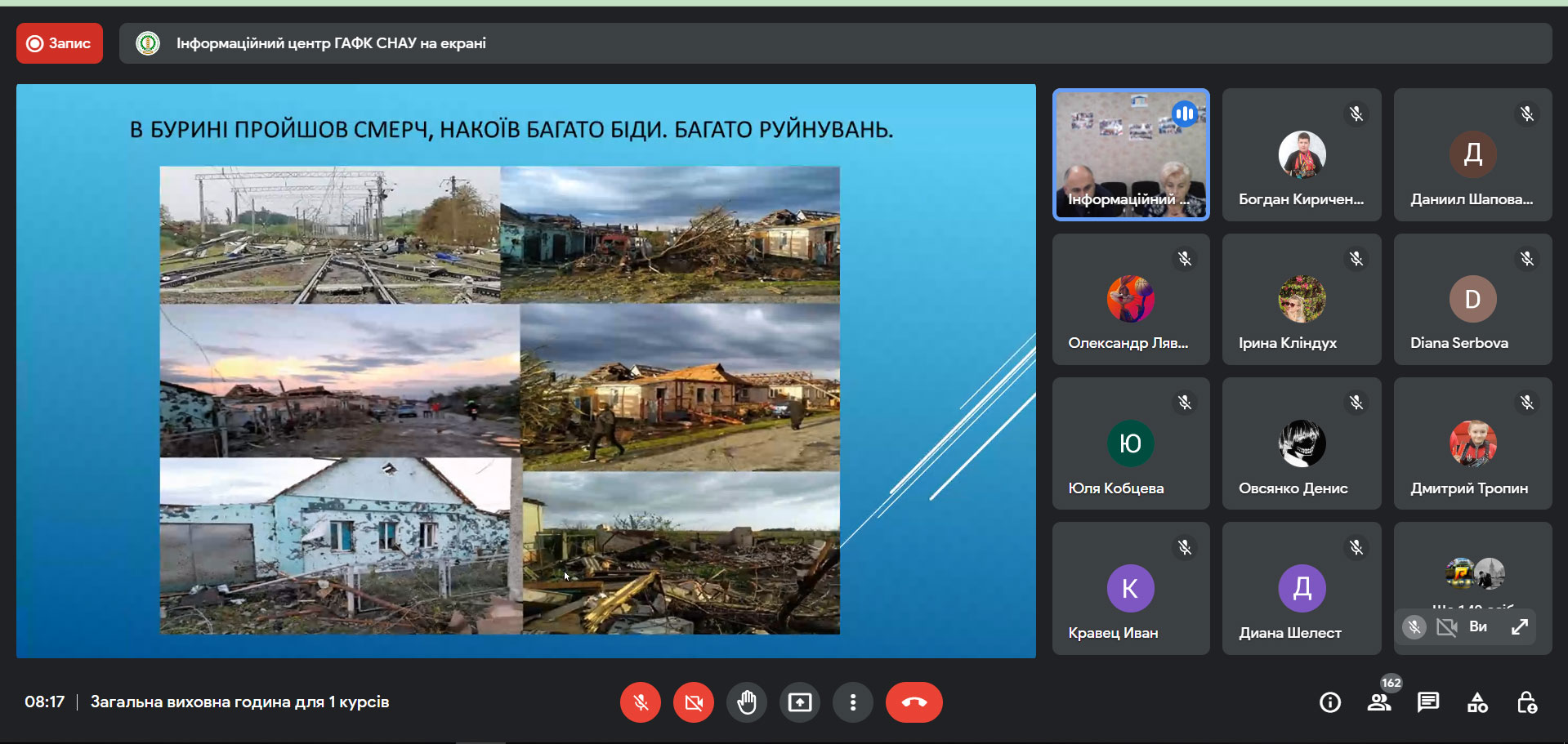Click the muted mic icon on Юля Кобцева tile
Screen dimensions: 1568x744
pos(1185,403)
